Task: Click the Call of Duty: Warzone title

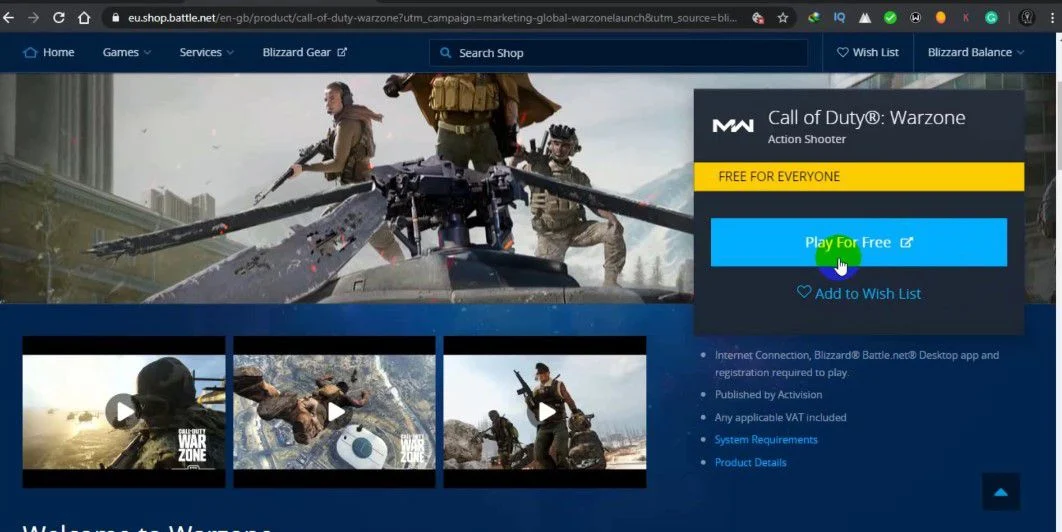Action: pyautogui.click(x=866, y=117)
